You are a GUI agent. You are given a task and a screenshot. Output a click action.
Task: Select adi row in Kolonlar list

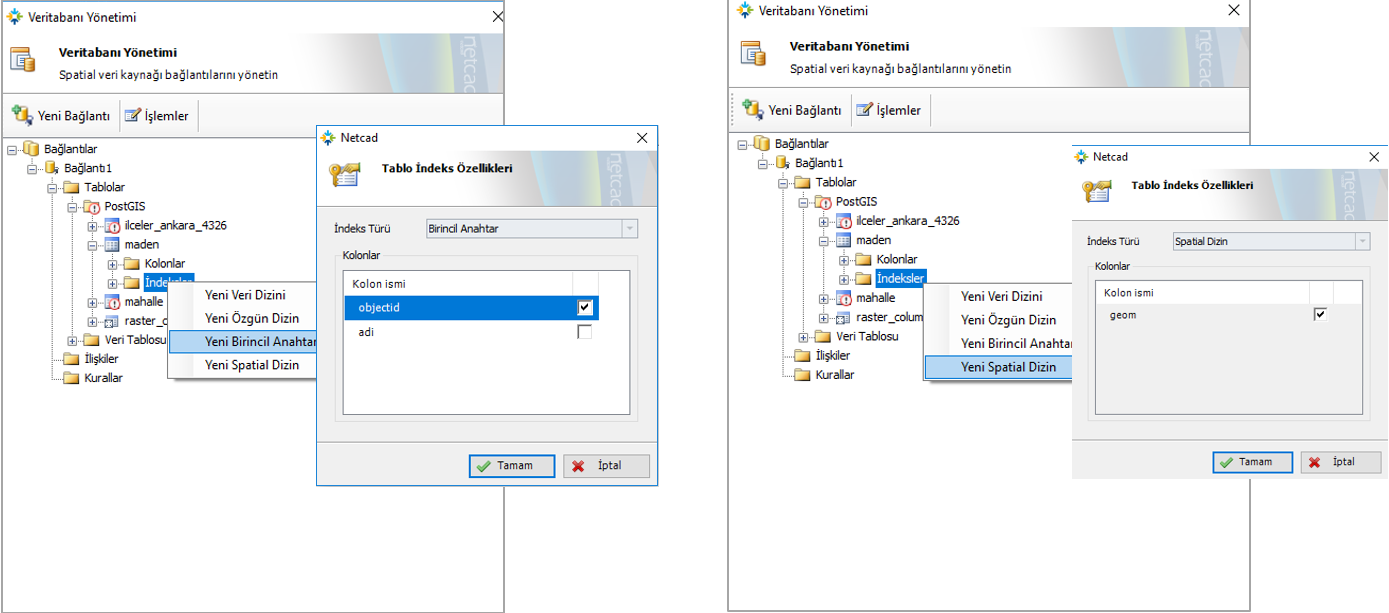tap(471, 332)
